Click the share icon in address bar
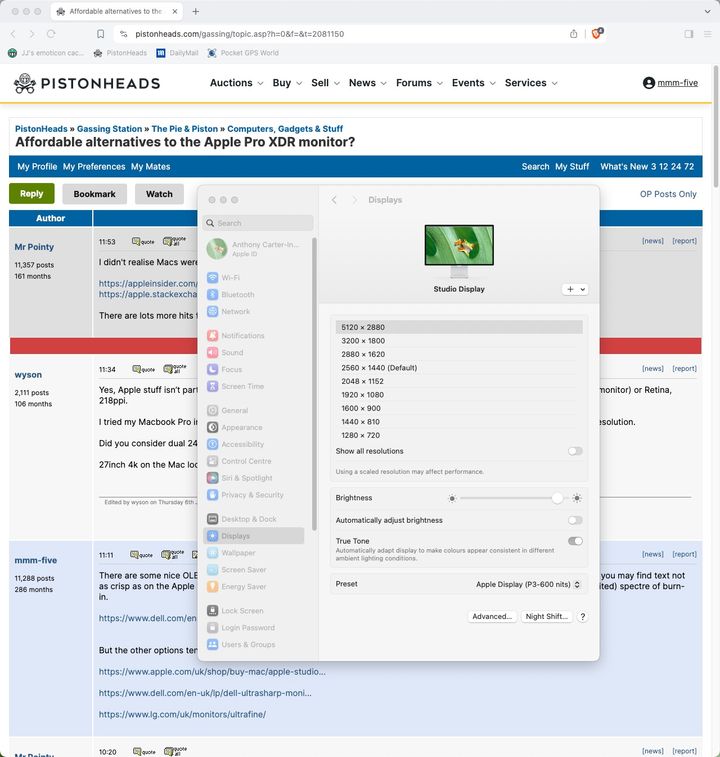The height and width of the screenshot is (757, 720). [574, 34]
